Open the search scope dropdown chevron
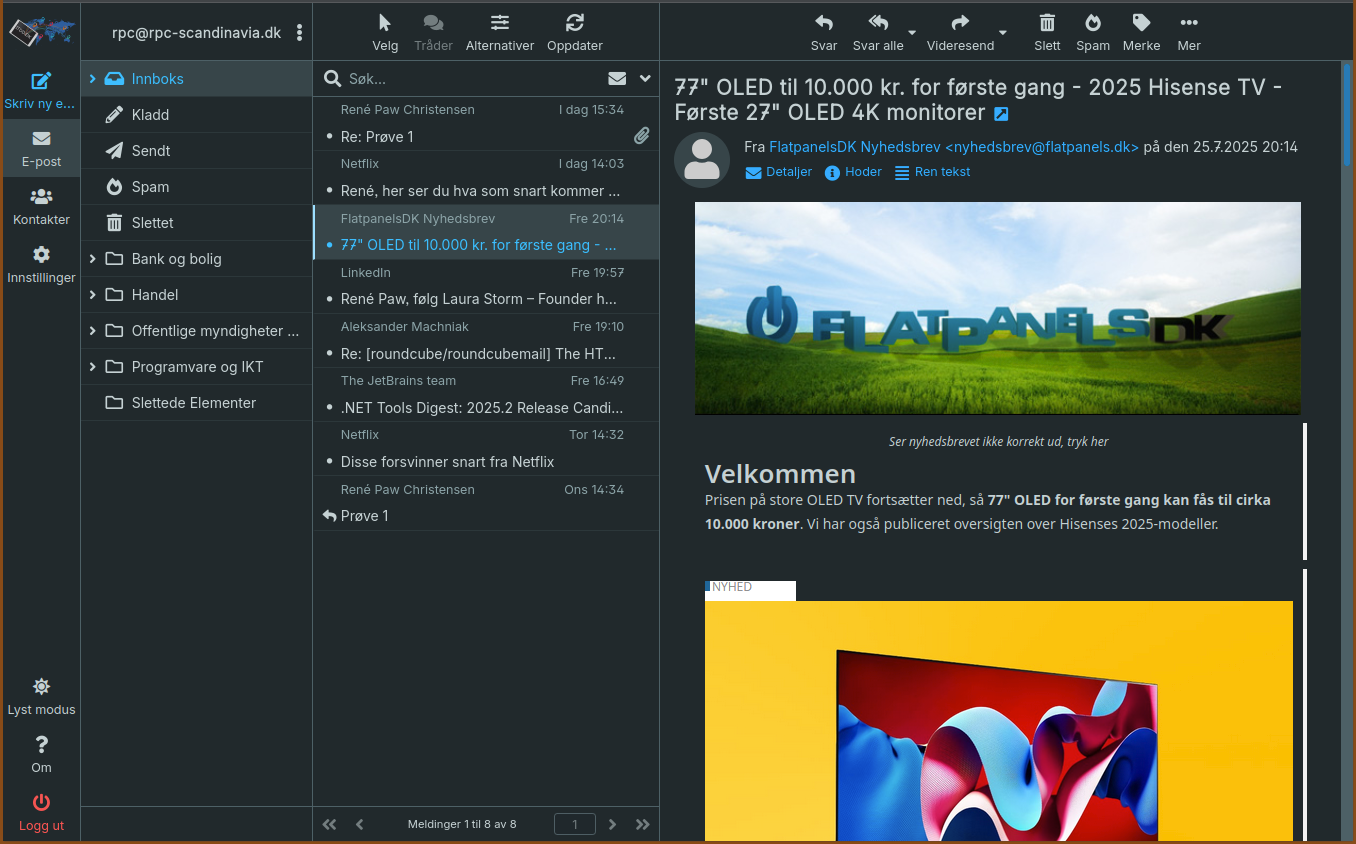This screenshot has height=844, width=1356. tap(644, 78)
